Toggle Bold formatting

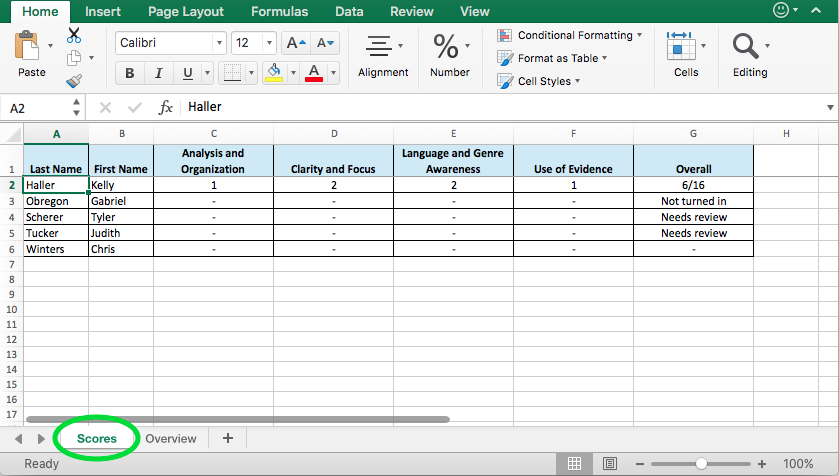tap(129, 73)
